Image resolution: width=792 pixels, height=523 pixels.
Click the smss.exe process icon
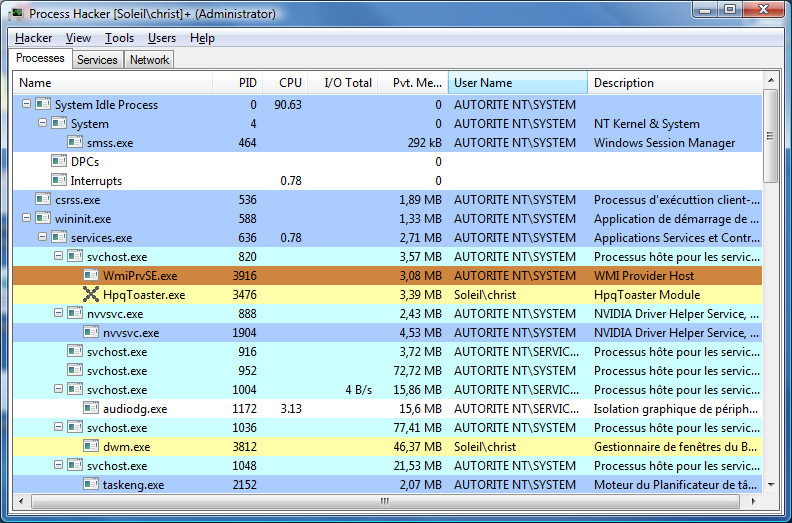point(75,143)
